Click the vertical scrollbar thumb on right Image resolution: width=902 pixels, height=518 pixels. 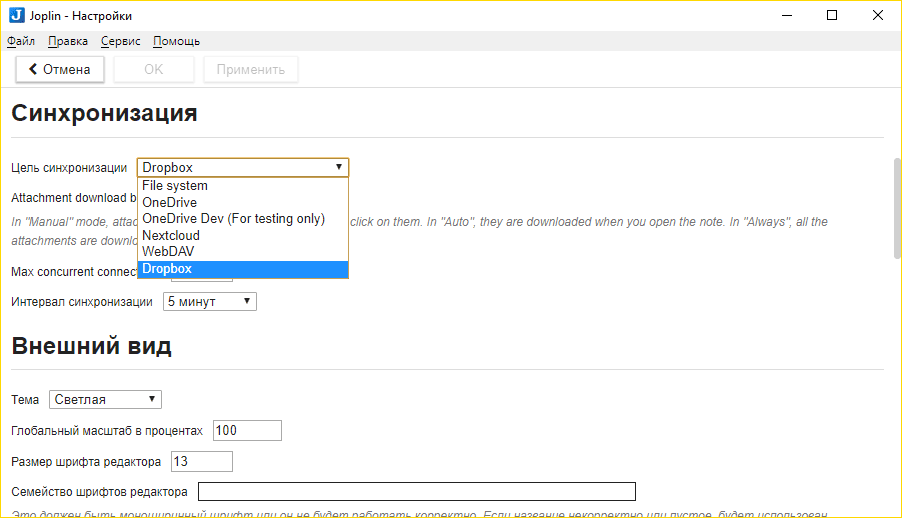pos(897,208)
